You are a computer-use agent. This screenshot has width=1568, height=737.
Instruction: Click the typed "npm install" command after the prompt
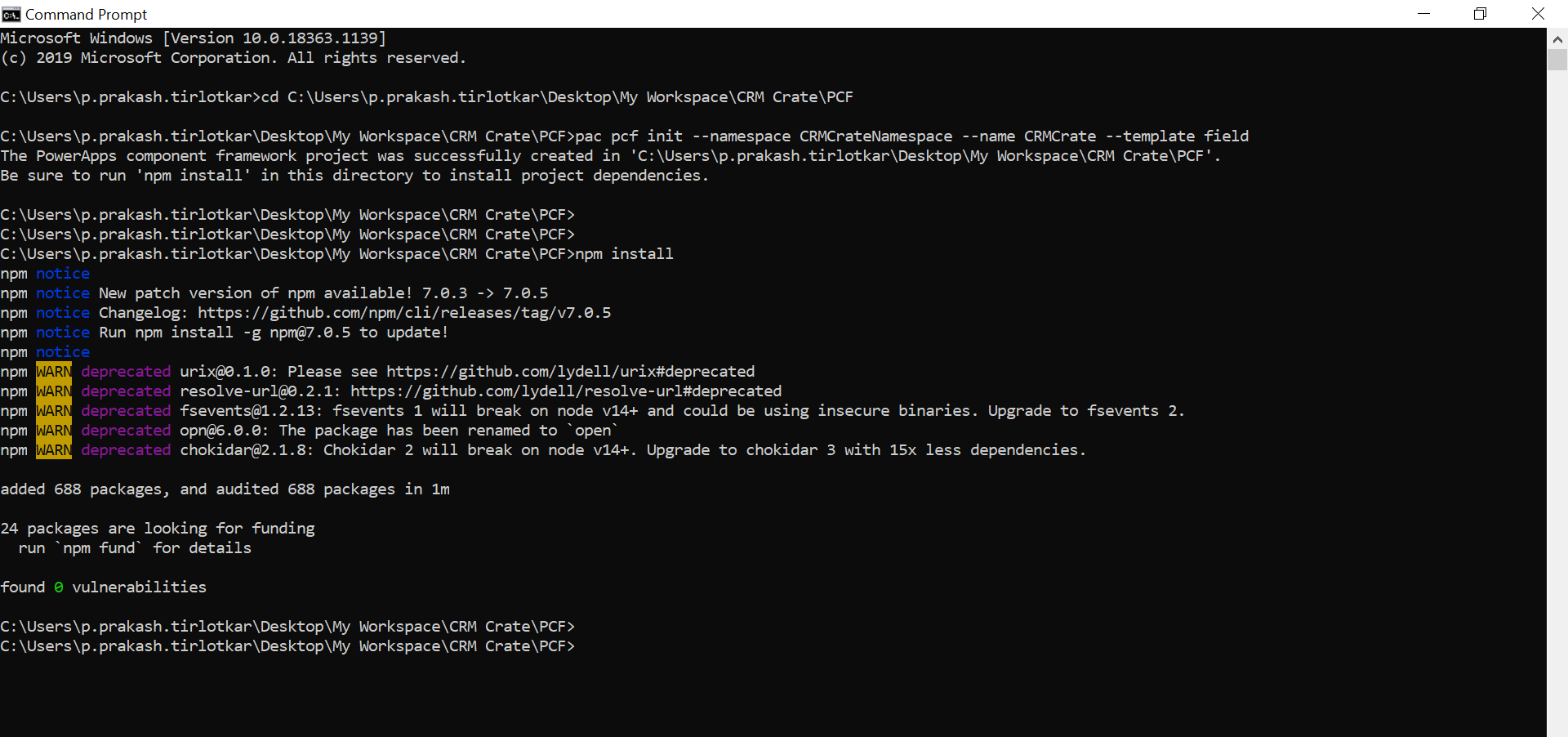click(x=624, y=254)
